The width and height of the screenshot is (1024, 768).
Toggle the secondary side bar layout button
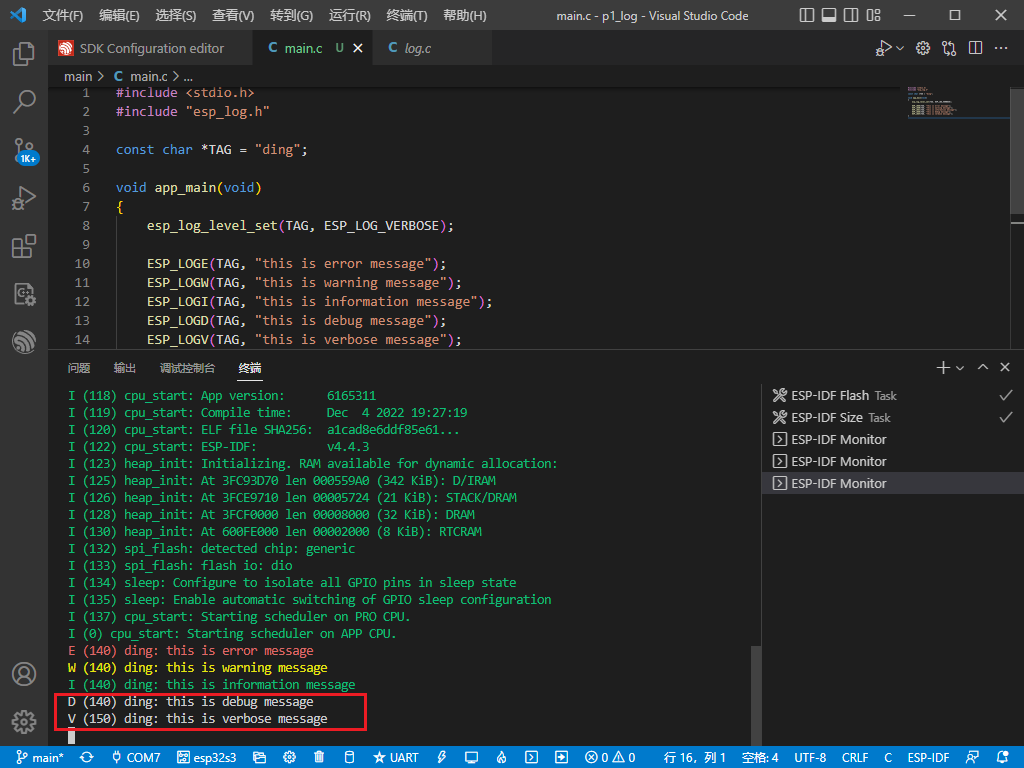point(851,16)
